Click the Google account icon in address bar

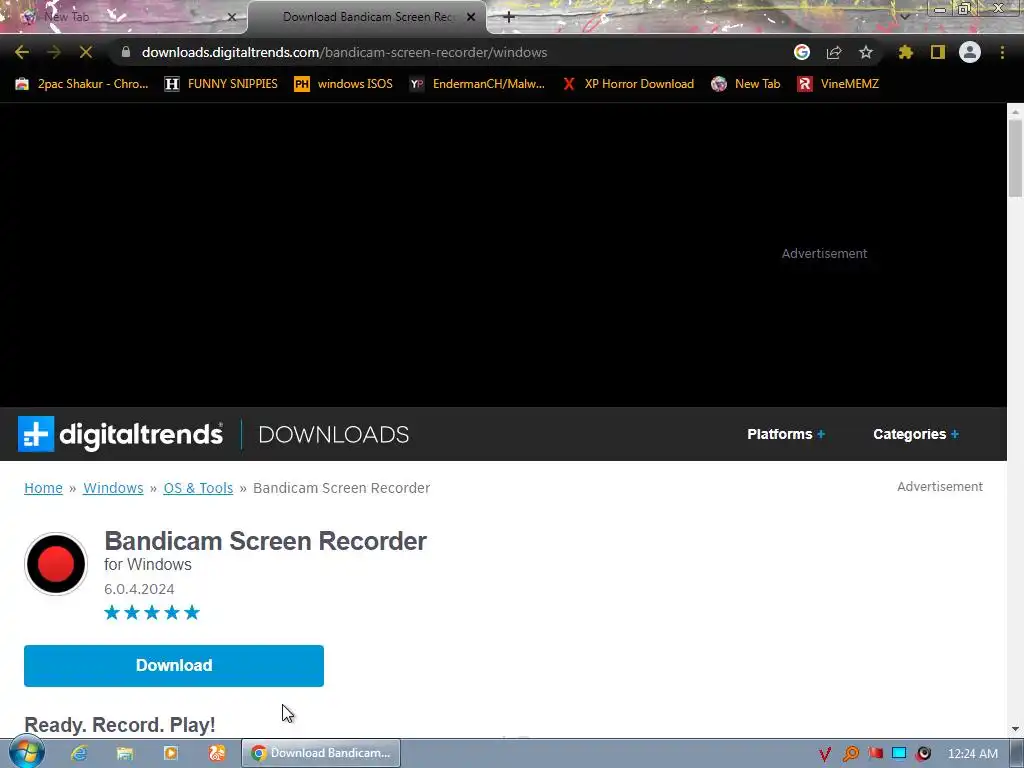coord(802,52)
